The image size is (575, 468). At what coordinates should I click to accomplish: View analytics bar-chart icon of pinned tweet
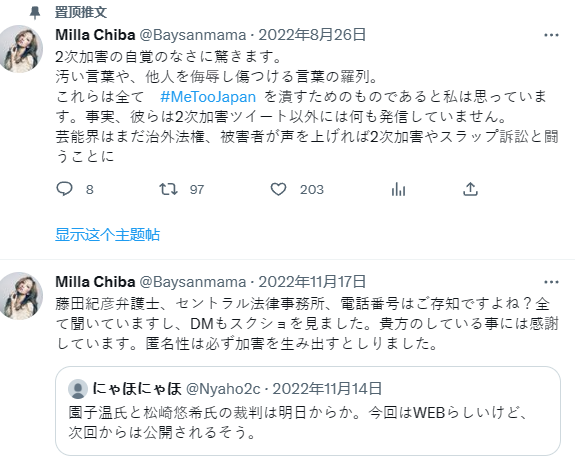(398, 189)
